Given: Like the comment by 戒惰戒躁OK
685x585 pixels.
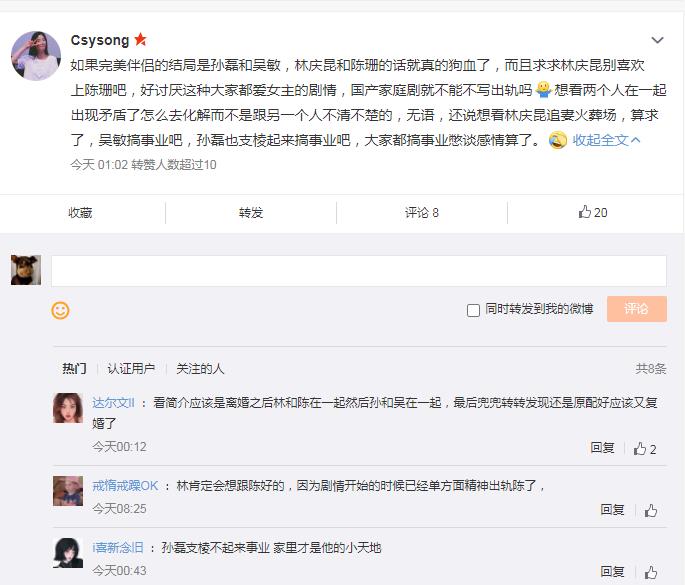Looking at the screenshot, I should click(651, 510).
